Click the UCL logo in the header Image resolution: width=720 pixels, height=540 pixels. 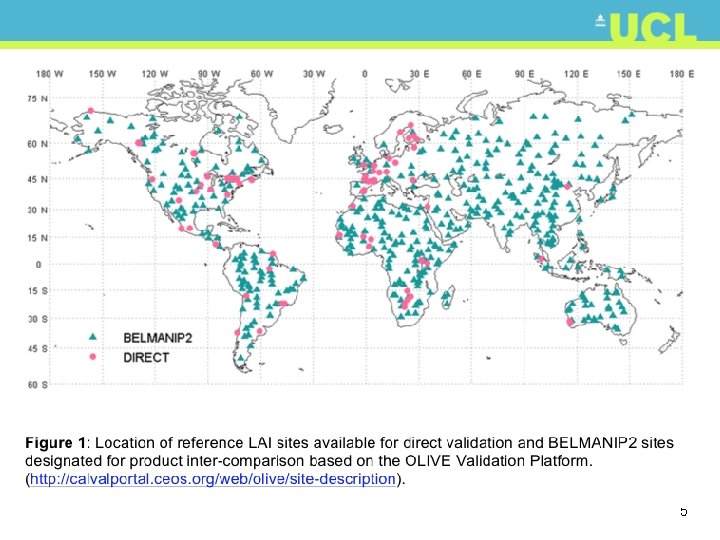coord(647,27)
